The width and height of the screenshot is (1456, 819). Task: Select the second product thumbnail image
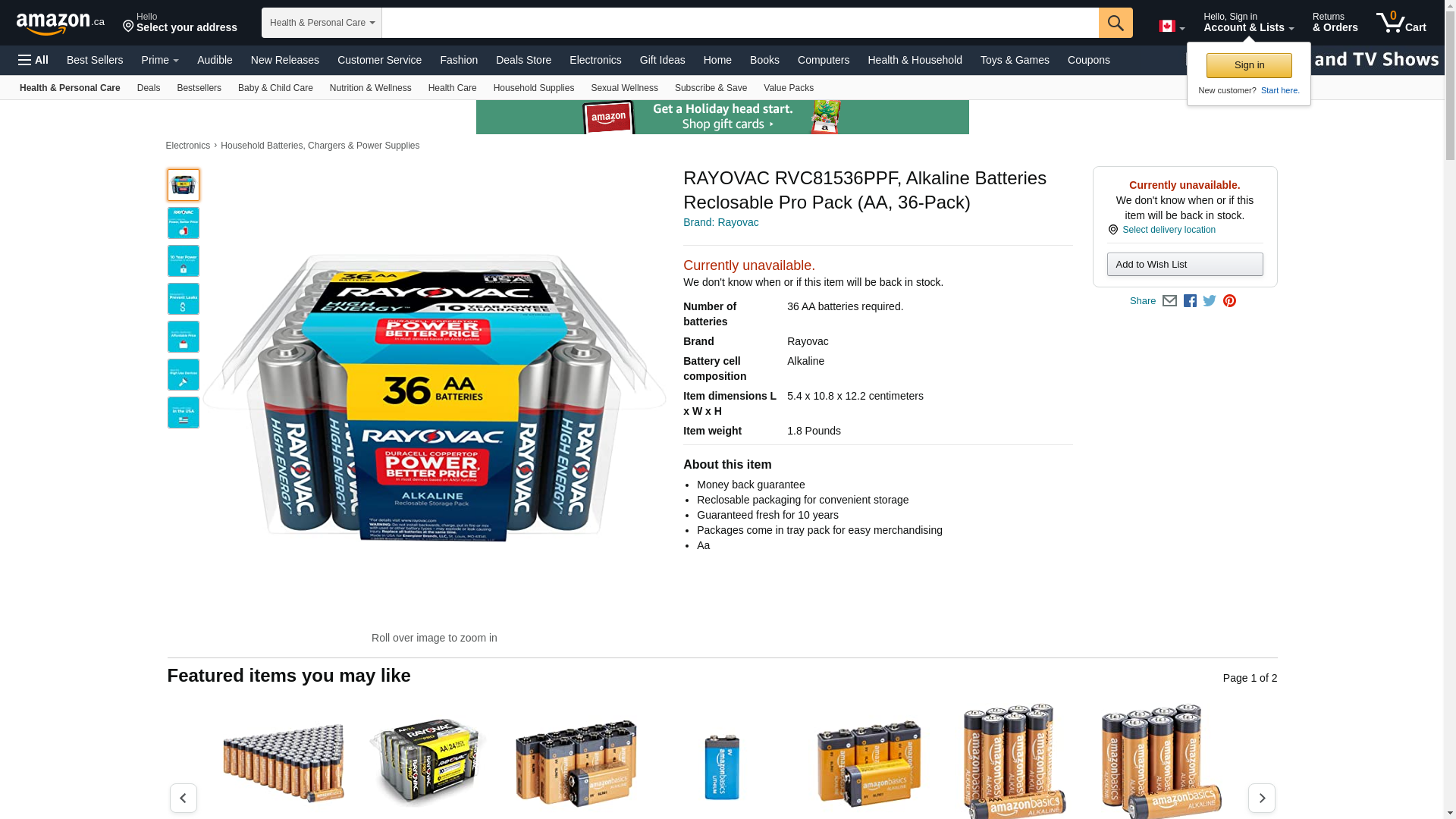[183, 223]
